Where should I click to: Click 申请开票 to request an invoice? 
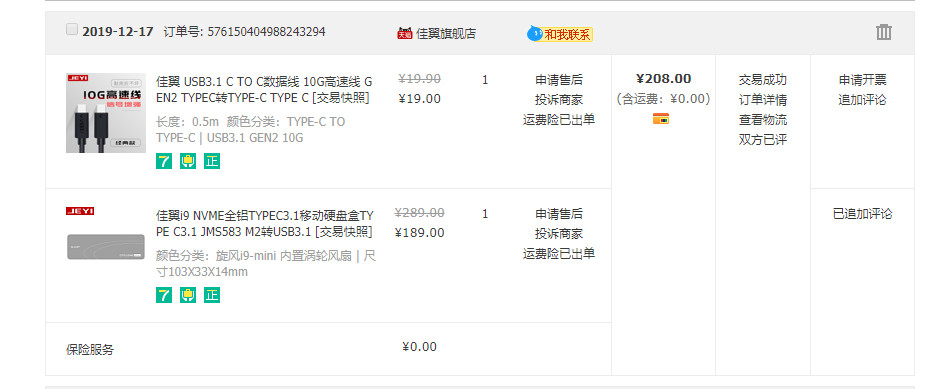[x=862, y=80]
